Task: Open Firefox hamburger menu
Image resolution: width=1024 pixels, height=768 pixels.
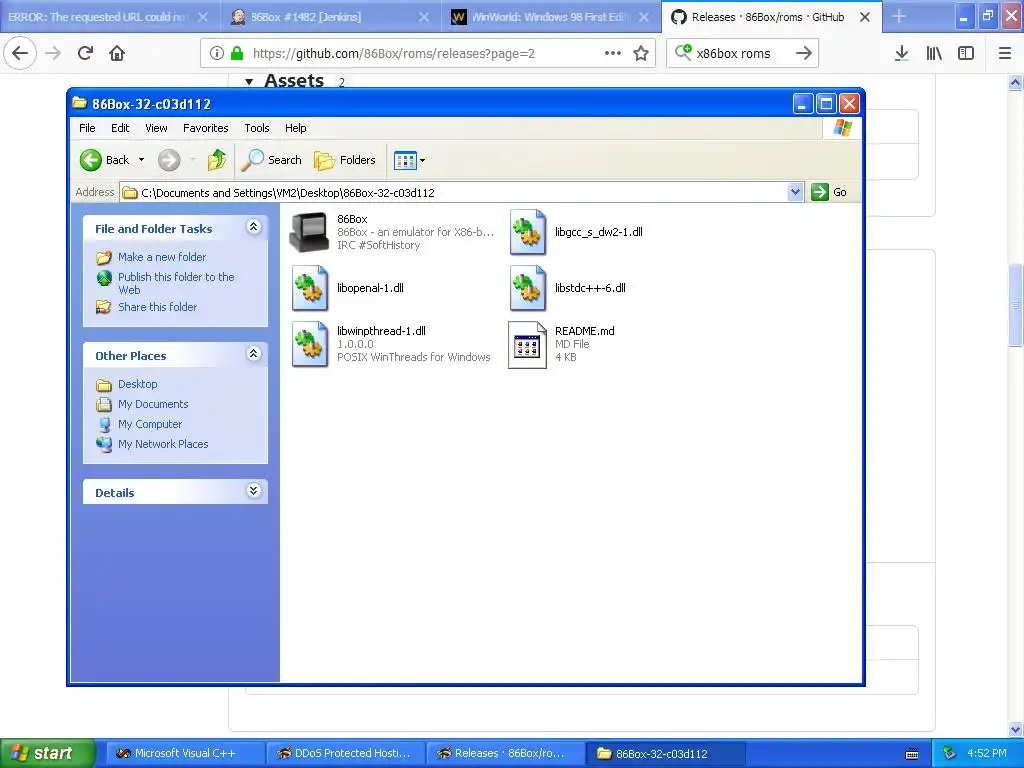Action: coord(1004,54)
